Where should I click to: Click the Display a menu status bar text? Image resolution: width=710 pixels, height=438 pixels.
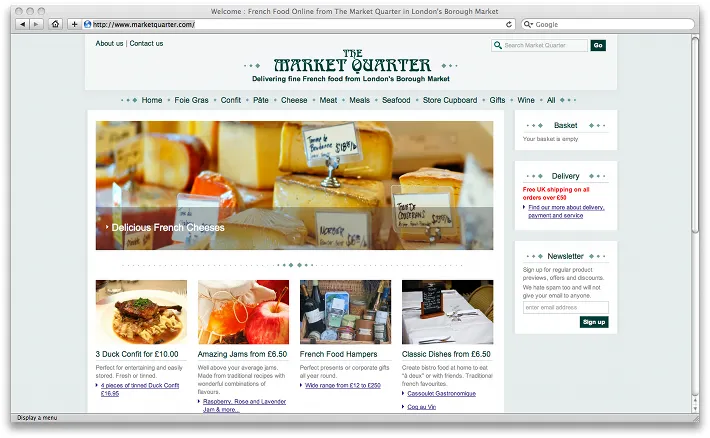coord(37,418)
